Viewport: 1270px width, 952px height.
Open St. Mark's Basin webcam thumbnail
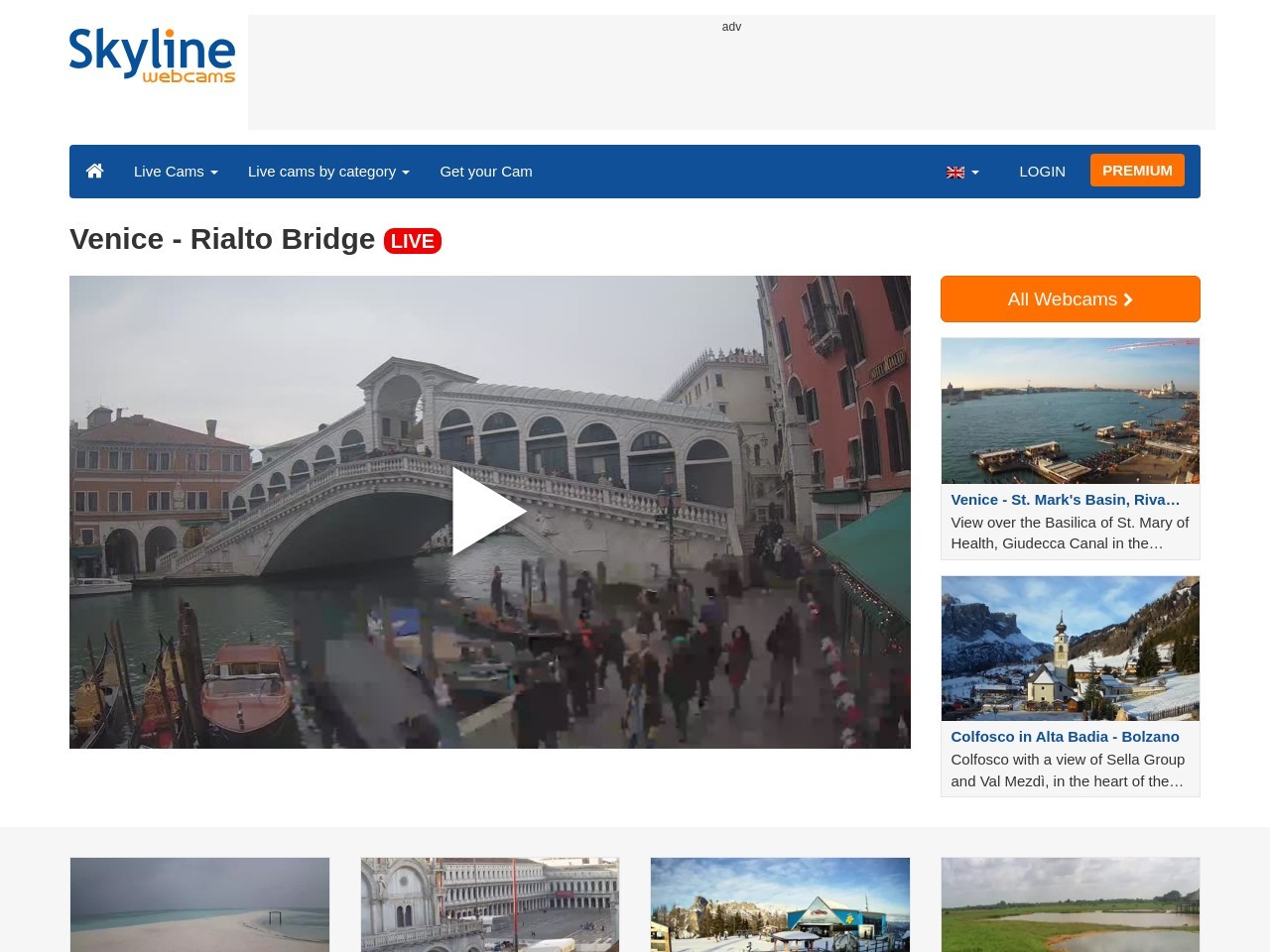tap(1070, 411)
